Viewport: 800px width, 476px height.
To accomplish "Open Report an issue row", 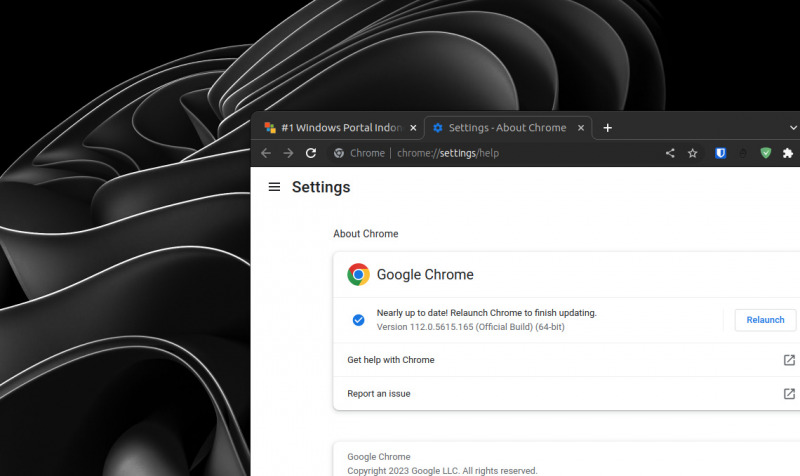I will pyautogui.click(x=566, y=394).
